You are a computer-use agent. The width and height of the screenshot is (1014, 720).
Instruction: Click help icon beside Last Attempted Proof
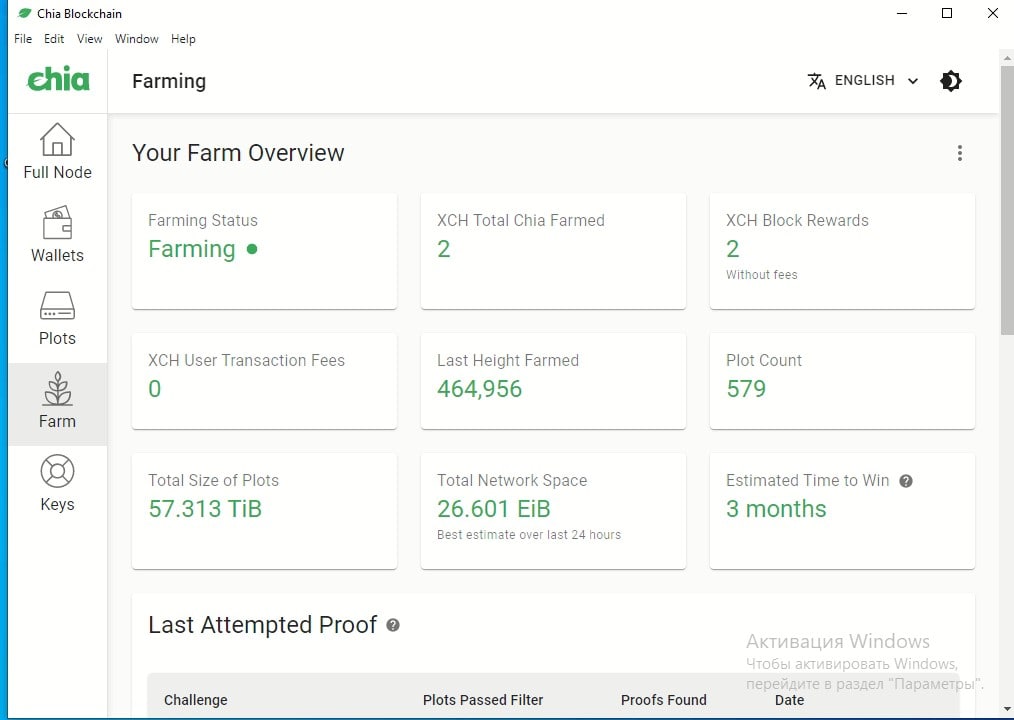pos(393,625)
